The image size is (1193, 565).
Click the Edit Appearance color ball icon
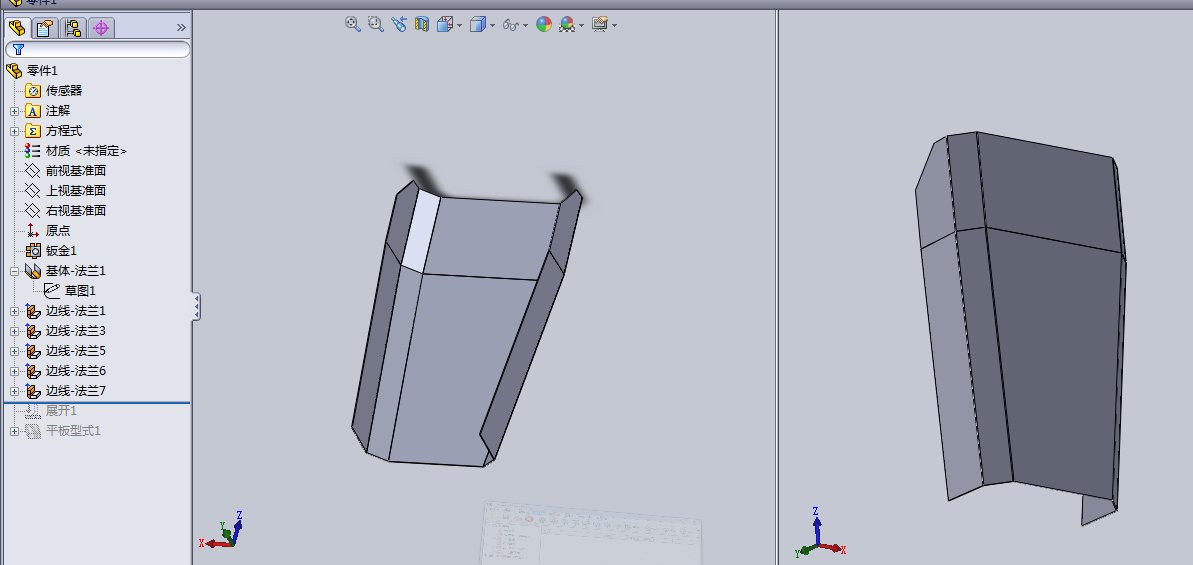pos(544,24)
